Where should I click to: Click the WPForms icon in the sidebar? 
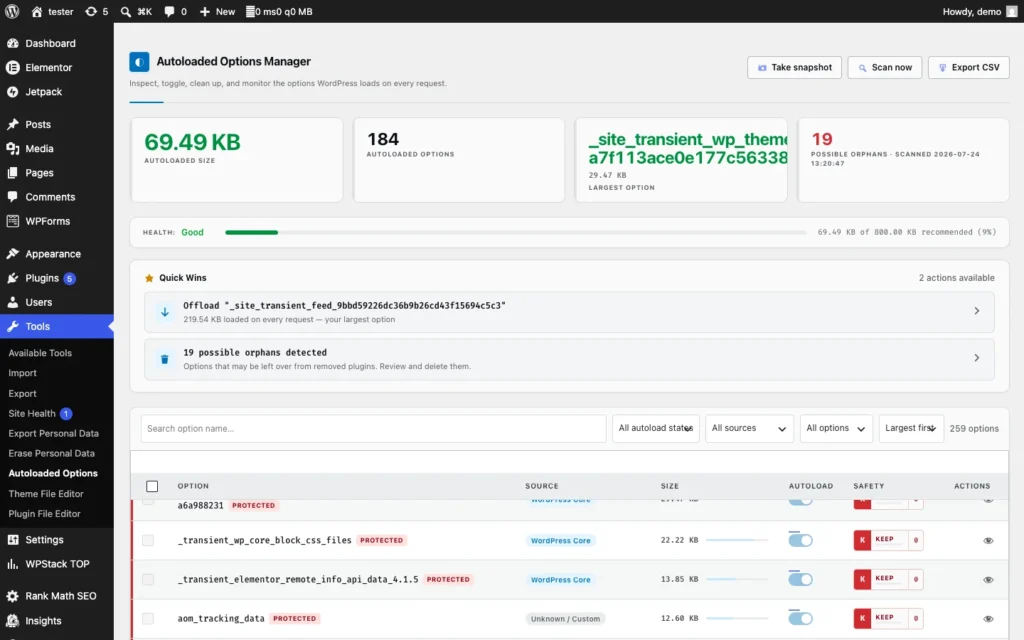coord(12,221)
